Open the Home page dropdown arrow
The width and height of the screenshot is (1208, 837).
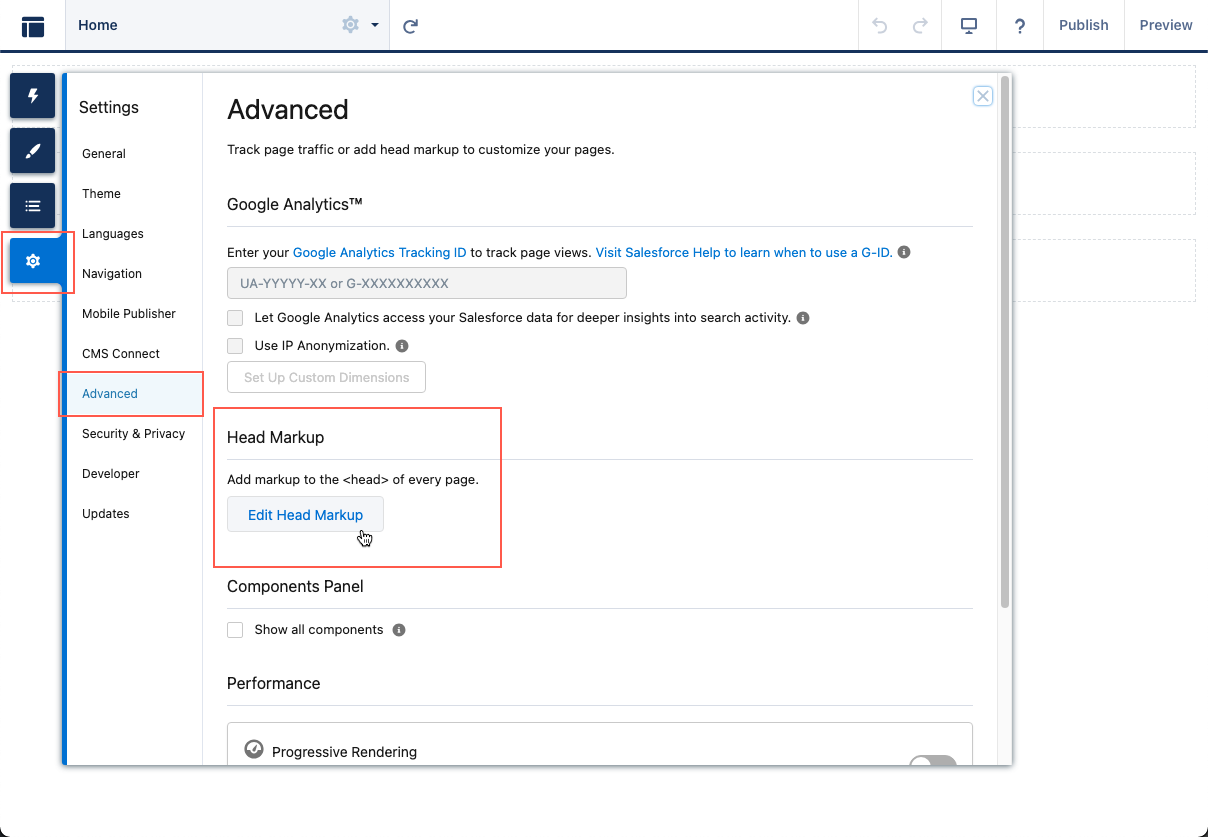click(375, 26)
